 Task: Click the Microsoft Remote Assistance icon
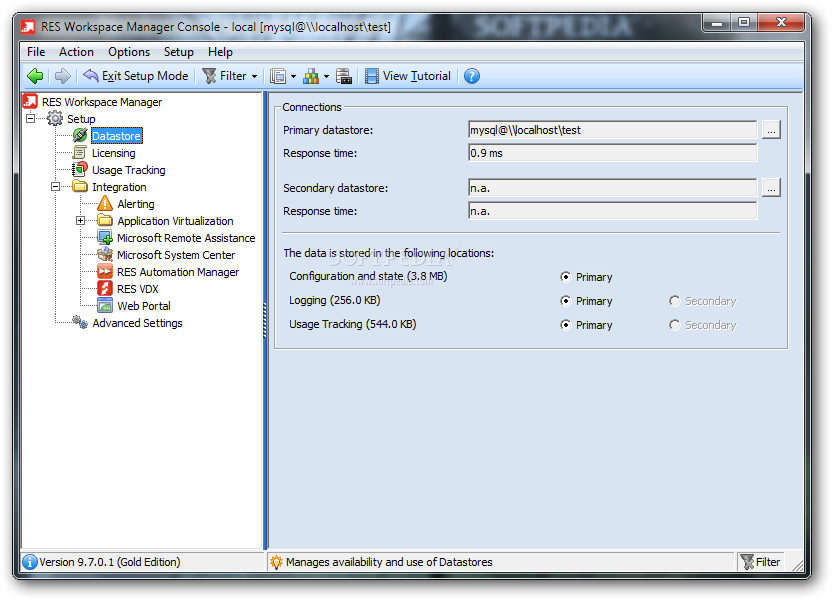tap(105, 238)
